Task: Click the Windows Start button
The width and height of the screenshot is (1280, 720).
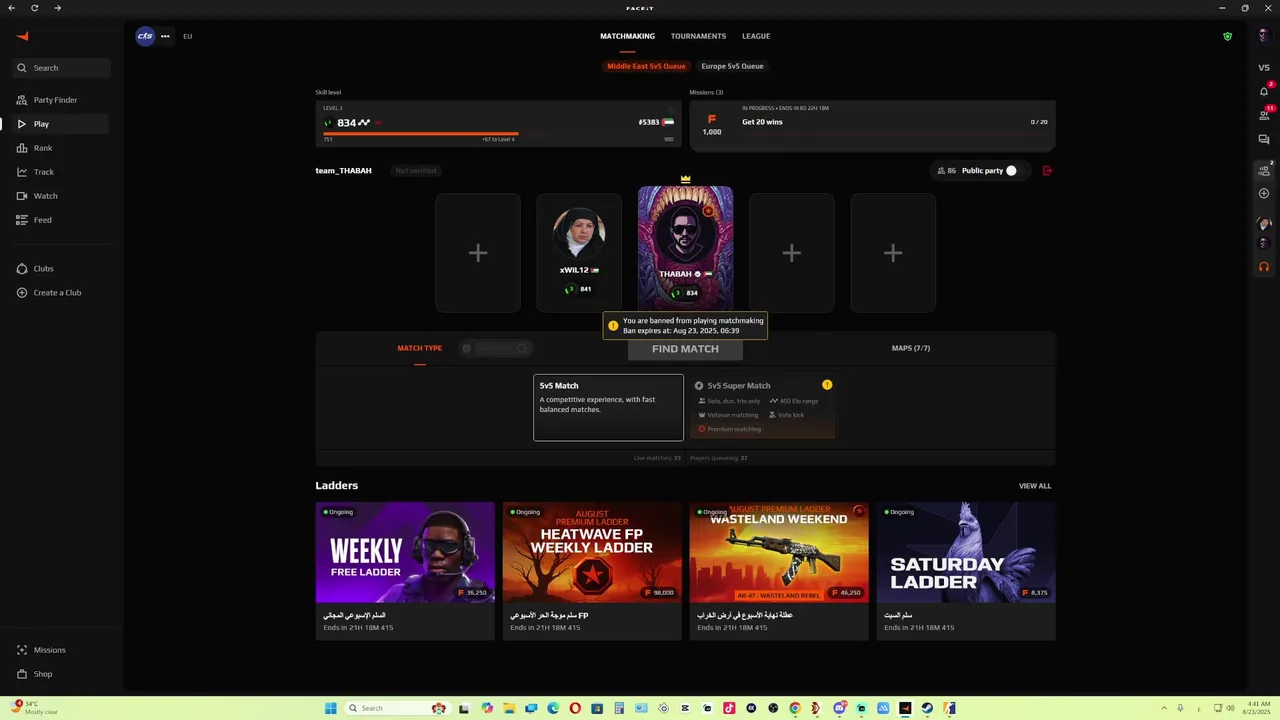Action: 331,708
